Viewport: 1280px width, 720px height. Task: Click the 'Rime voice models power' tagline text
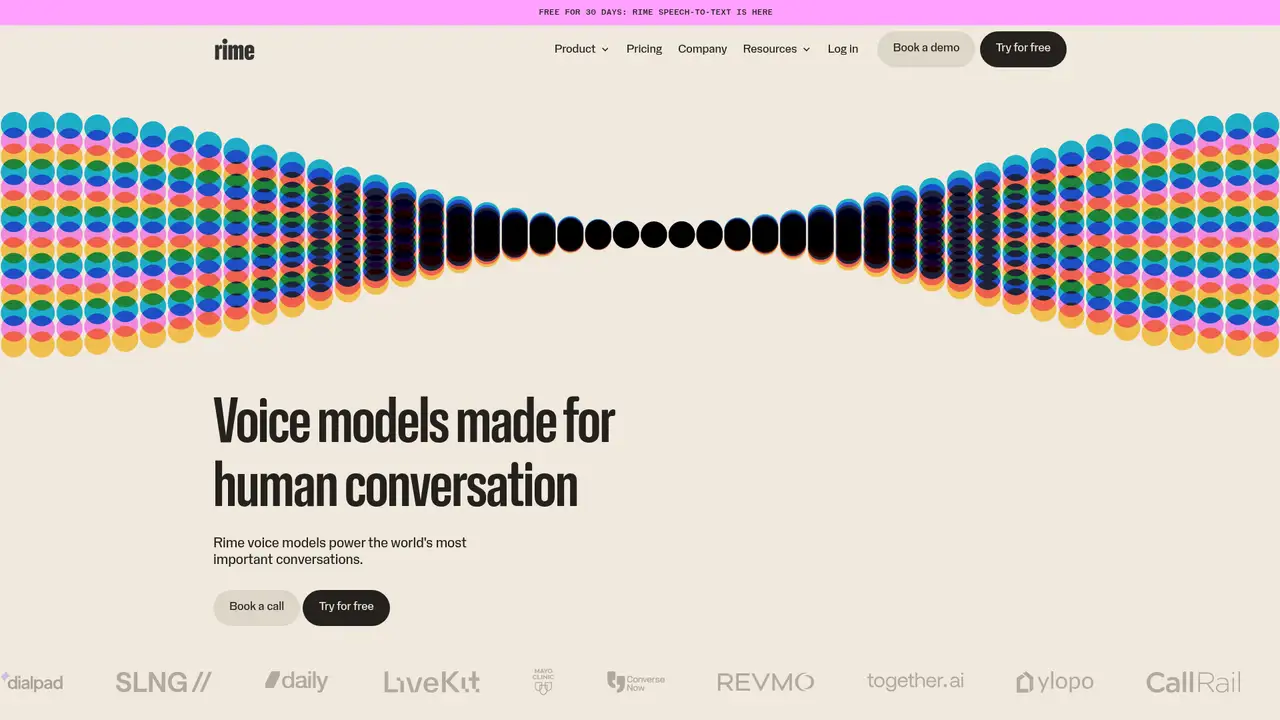(x=340, y=551)
